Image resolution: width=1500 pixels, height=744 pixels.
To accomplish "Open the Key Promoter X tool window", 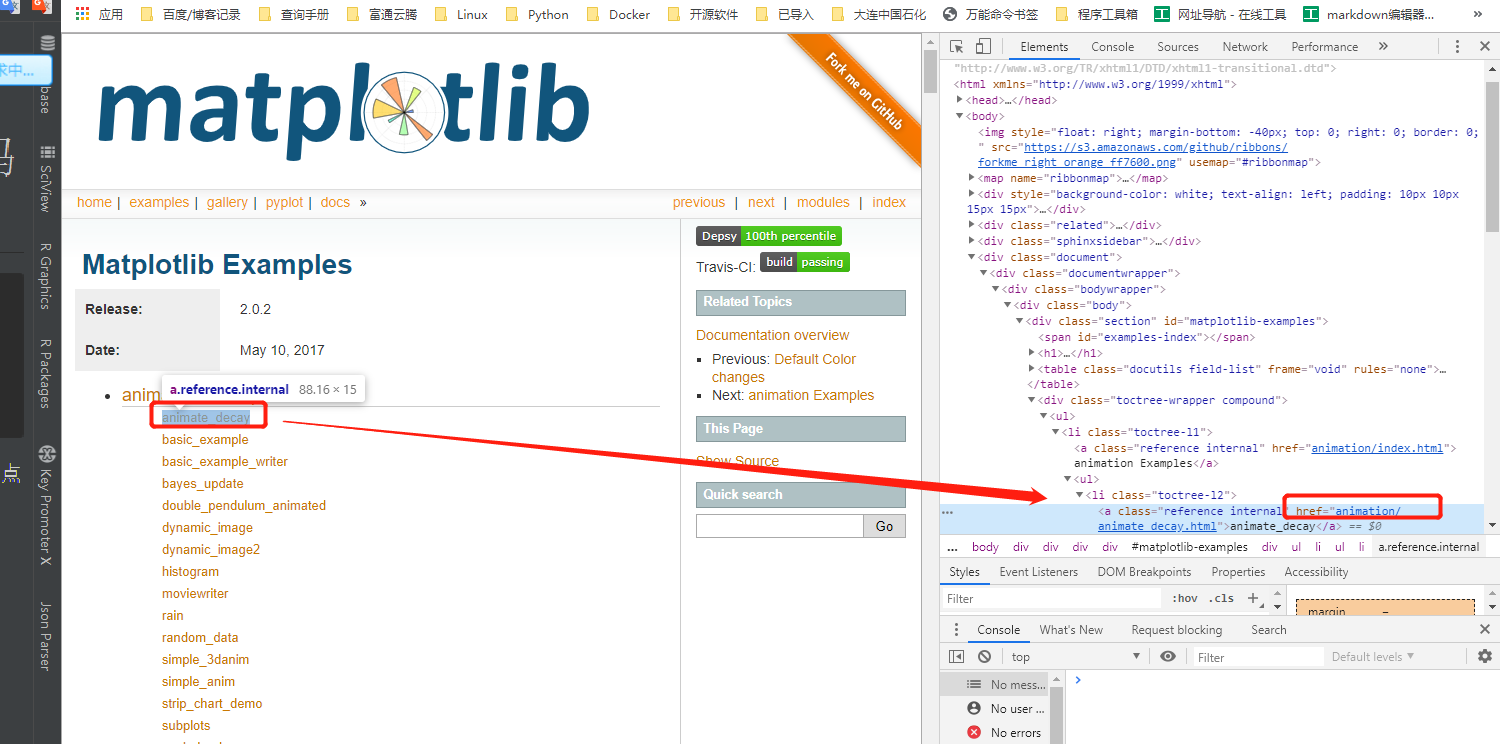I will [x=46, y=506].
